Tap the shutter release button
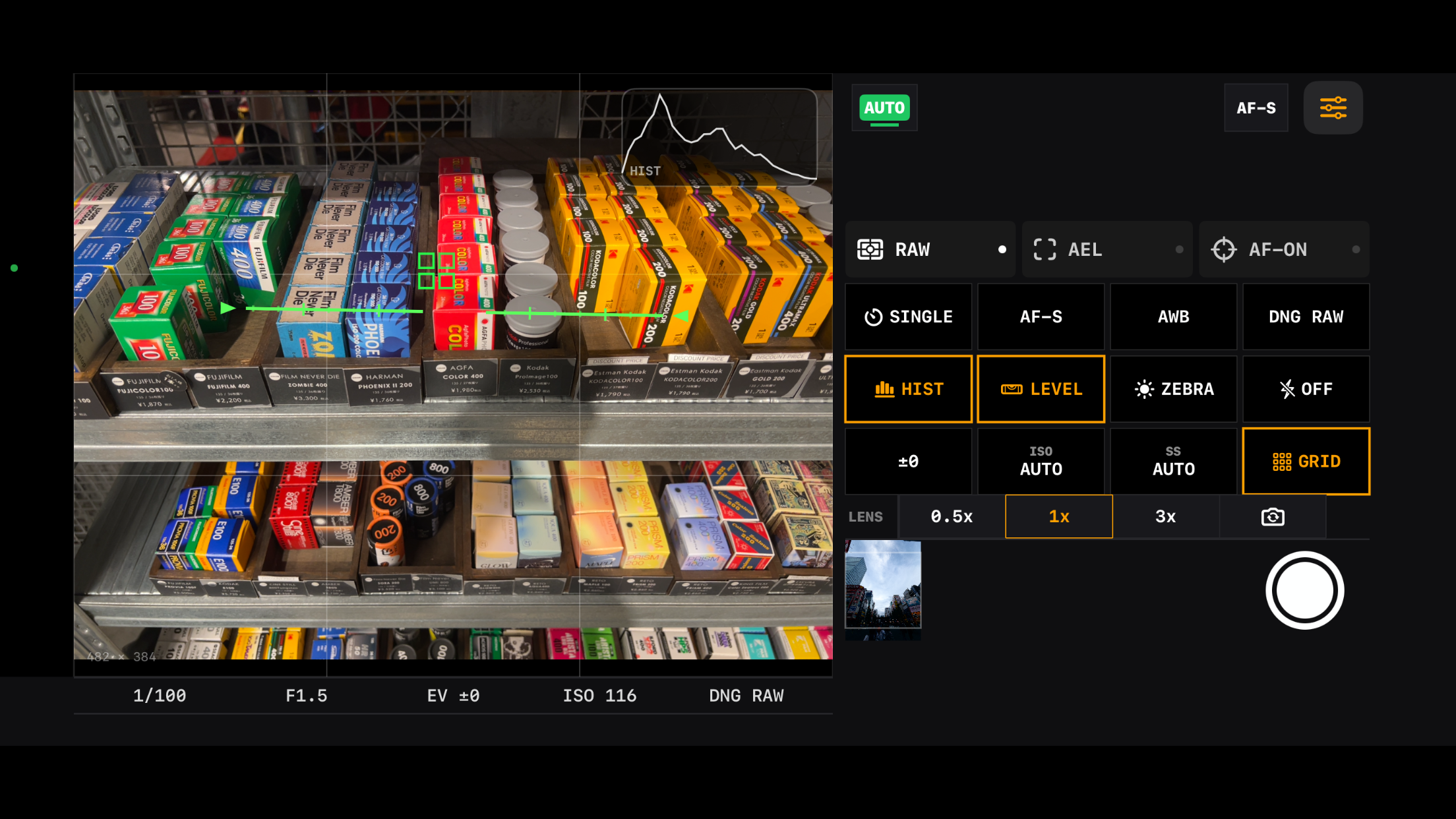 point(1304,590)
